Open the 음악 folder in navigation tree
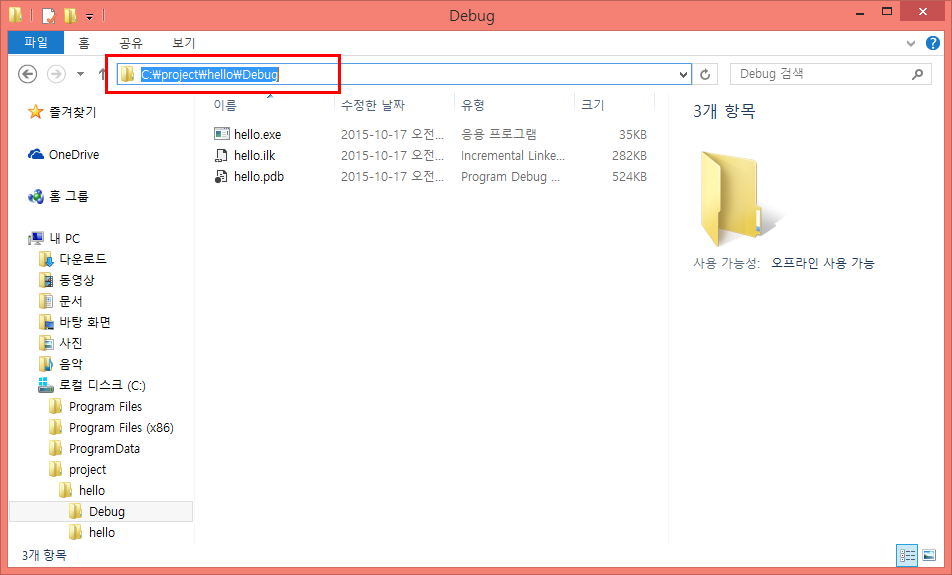Viewport: 952px width, 575px height. coord(70,364)
